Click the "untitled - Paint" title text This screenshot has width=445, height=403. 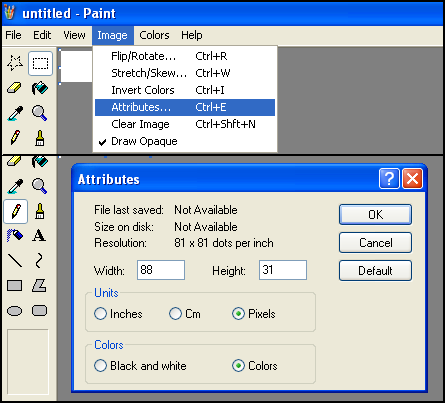tap(69, 13)
